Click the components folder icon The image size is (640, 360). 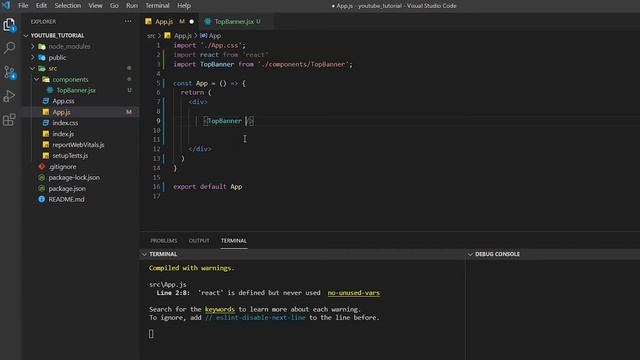tap(46, 80)
